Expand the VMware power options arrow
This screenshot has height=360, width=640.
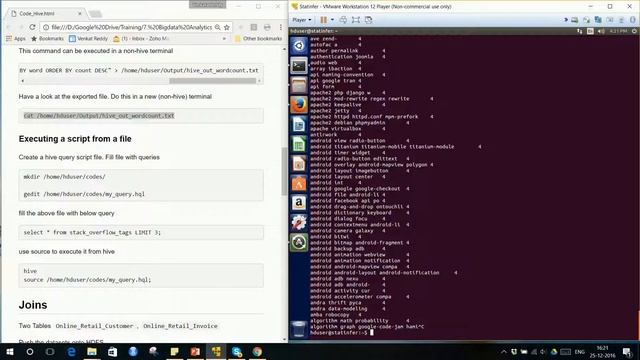tap(332, 20)
